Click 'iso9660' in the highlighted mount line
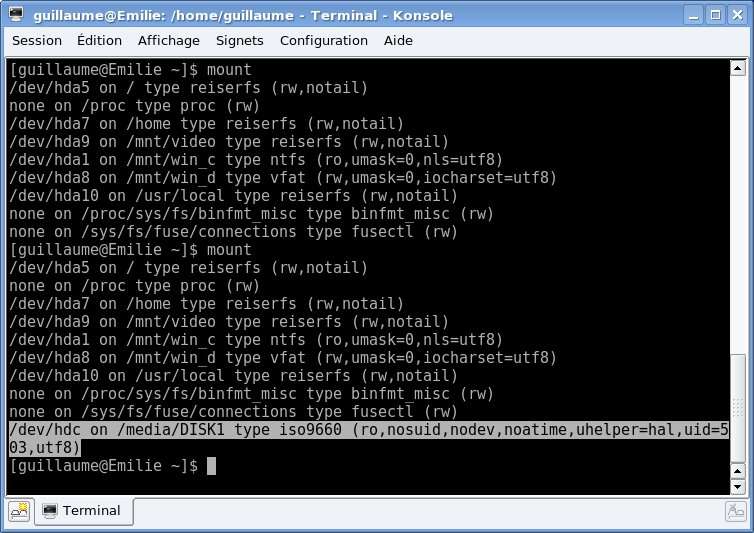754x533 pixels. click(x=310, y=430)
